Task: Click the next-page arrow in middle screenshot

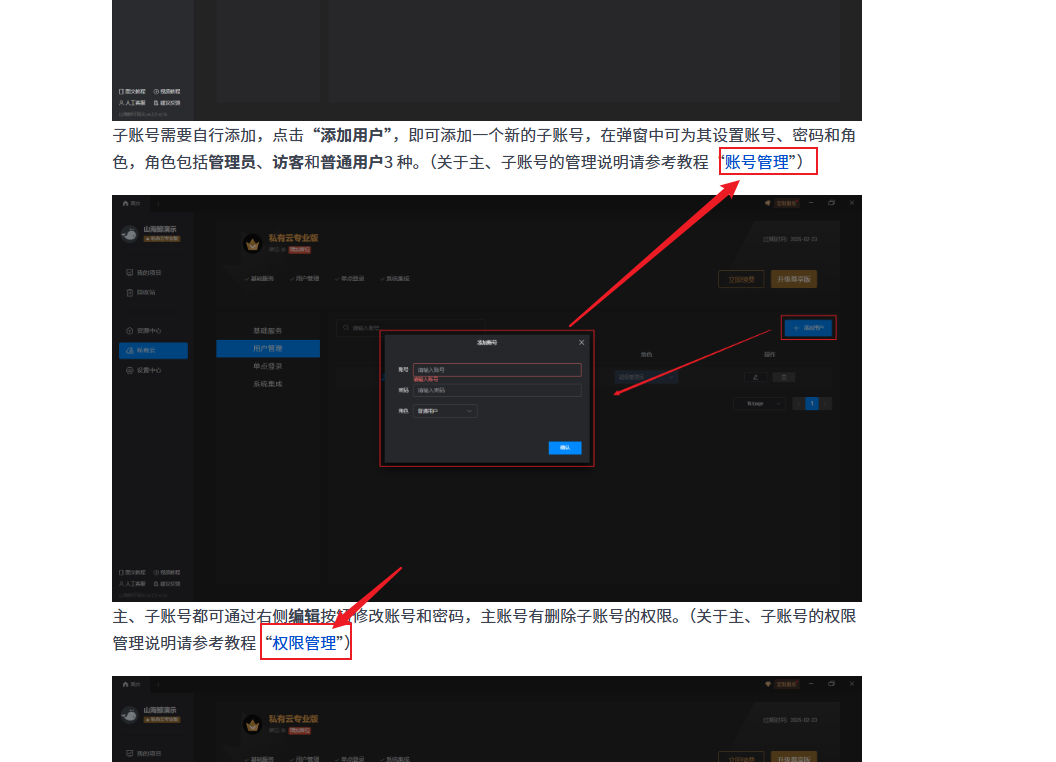Action: point(826,404)
